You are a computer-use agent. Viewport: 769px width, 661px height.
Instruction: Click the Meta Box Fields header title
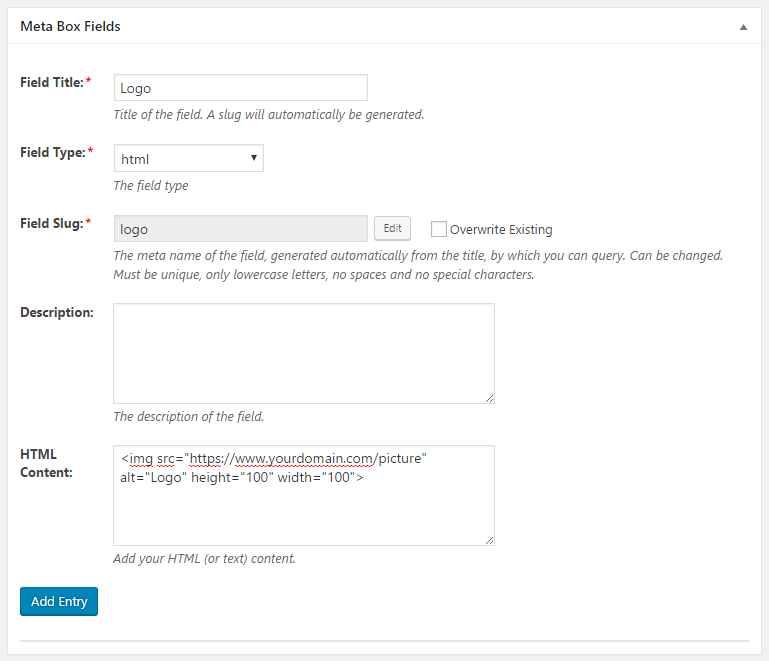[x=70, y=26]
